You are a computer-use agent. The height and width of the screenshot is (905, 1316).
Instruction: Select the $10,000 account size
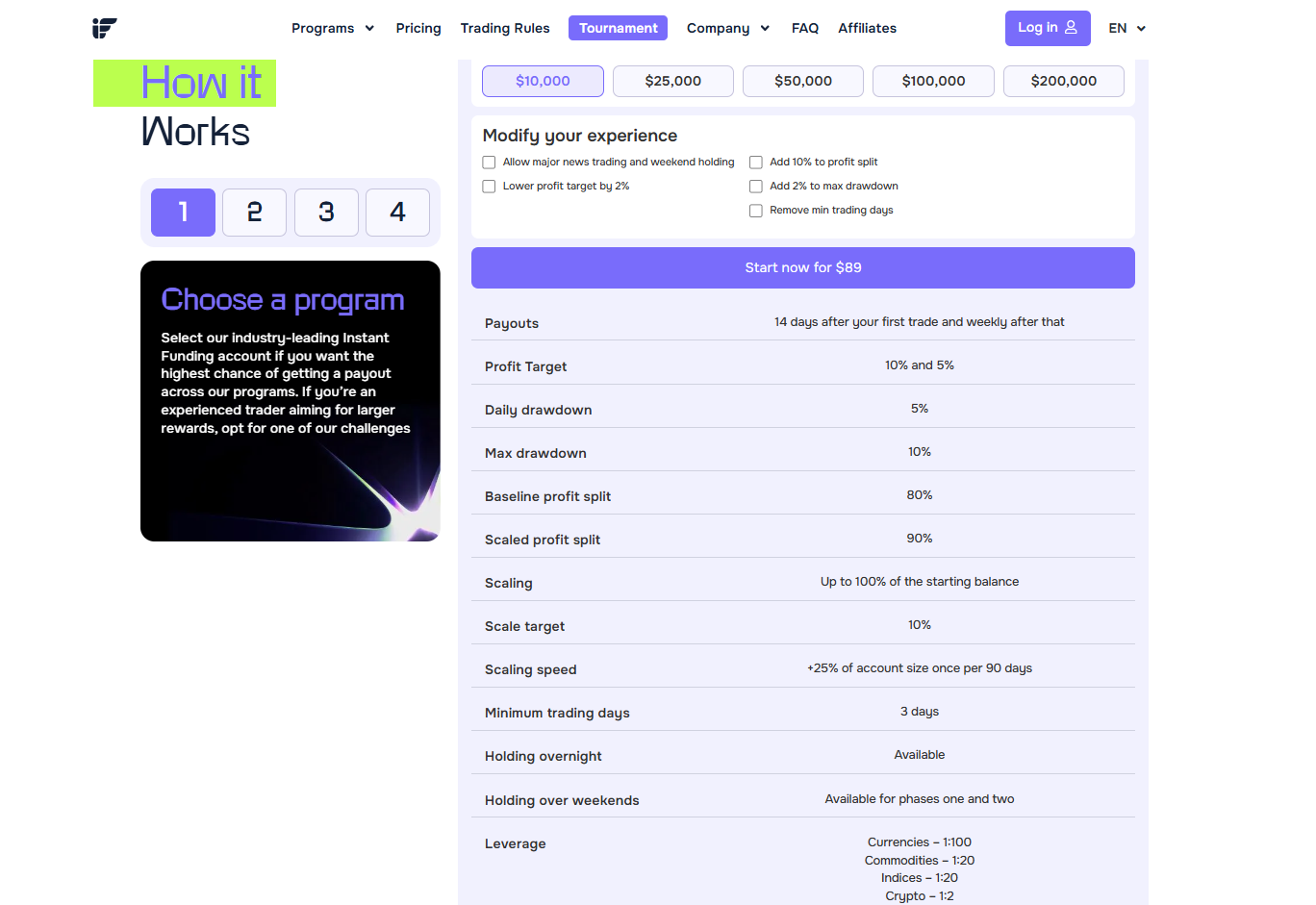(543, 81)
